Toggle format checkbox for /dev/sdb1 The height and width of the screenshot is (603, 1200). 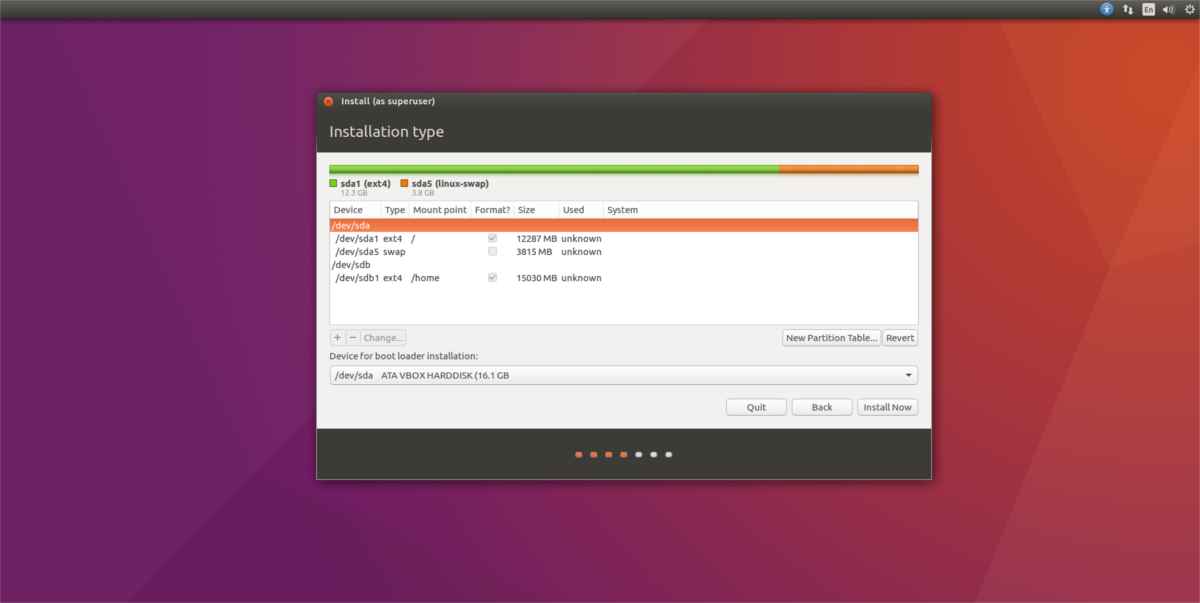(492, 278)
